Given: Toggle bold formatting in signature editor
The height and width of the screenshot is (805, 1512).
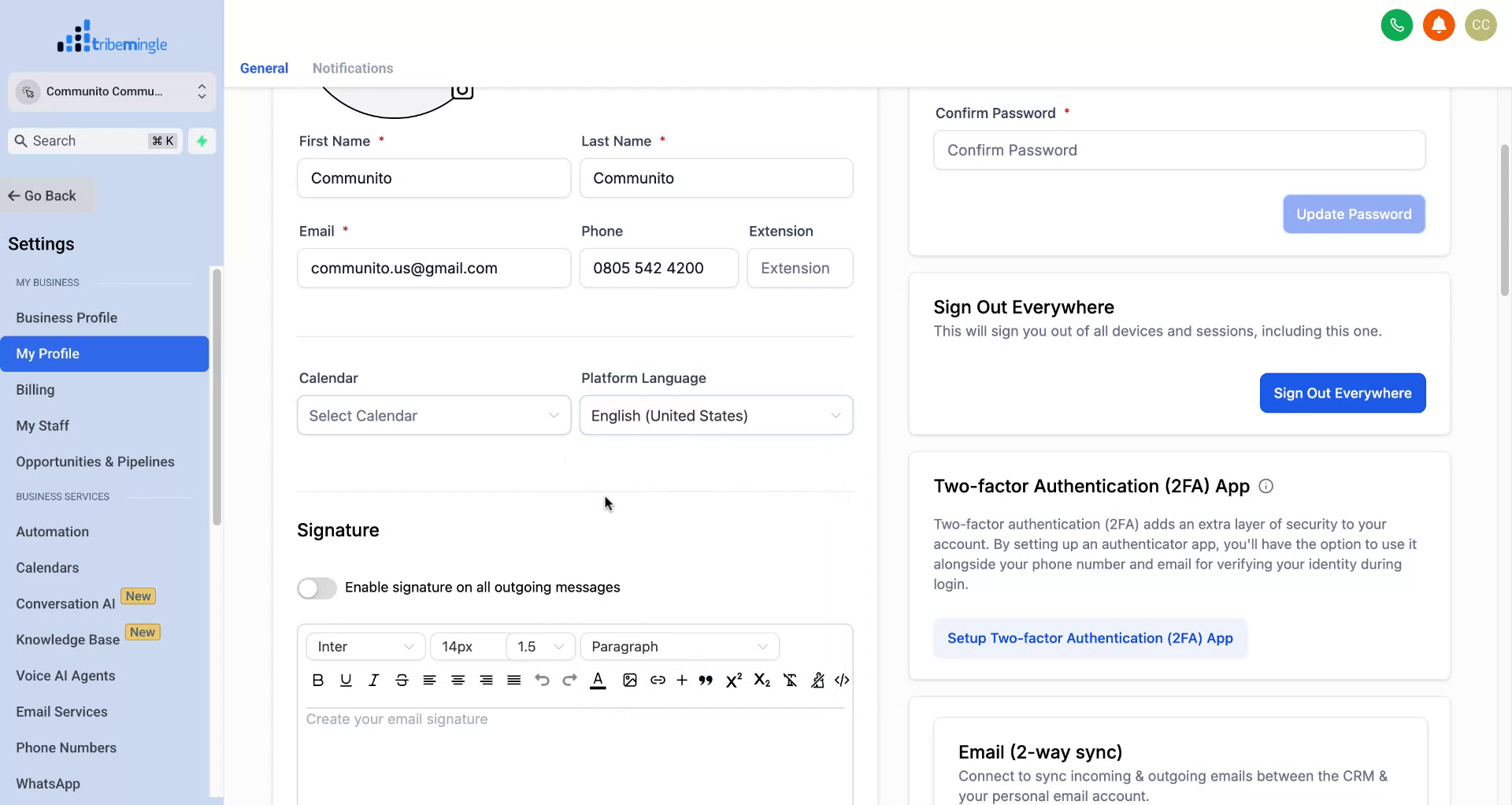Looking at the screenshot, I should [x=317, y=680].
